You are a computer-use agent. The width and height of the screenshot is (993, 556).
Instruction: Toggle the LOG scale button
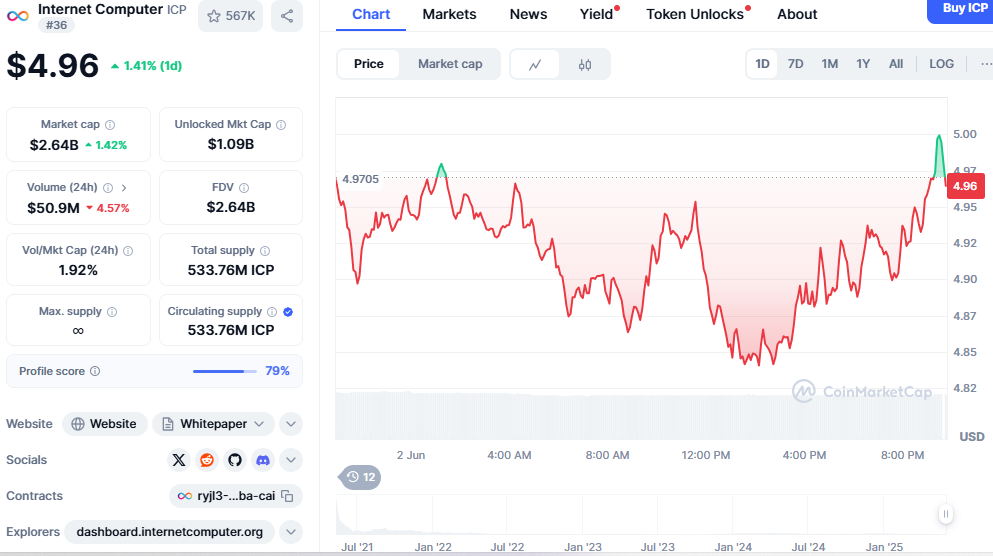pos(941,64)
